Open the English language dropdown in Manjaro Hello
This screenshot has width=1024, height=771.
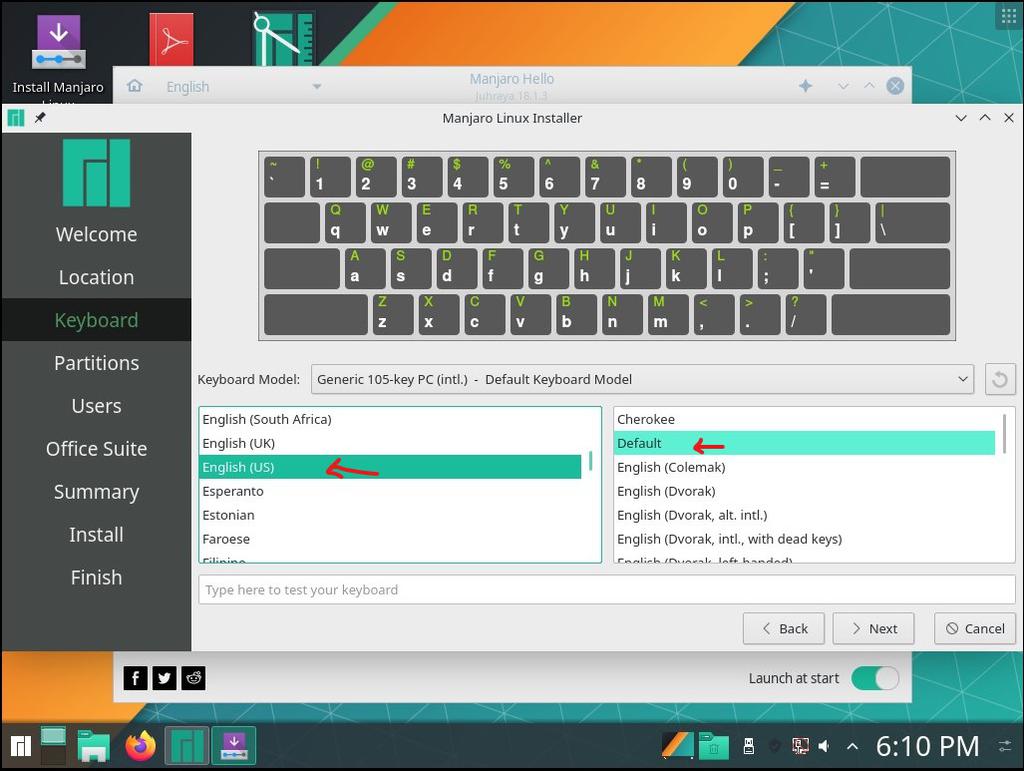click(x=243, y=86)
